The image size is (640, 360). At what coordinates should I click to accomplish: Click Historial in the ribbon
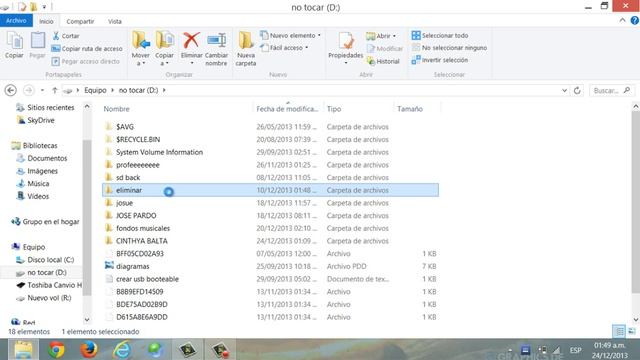pos(383,61)
